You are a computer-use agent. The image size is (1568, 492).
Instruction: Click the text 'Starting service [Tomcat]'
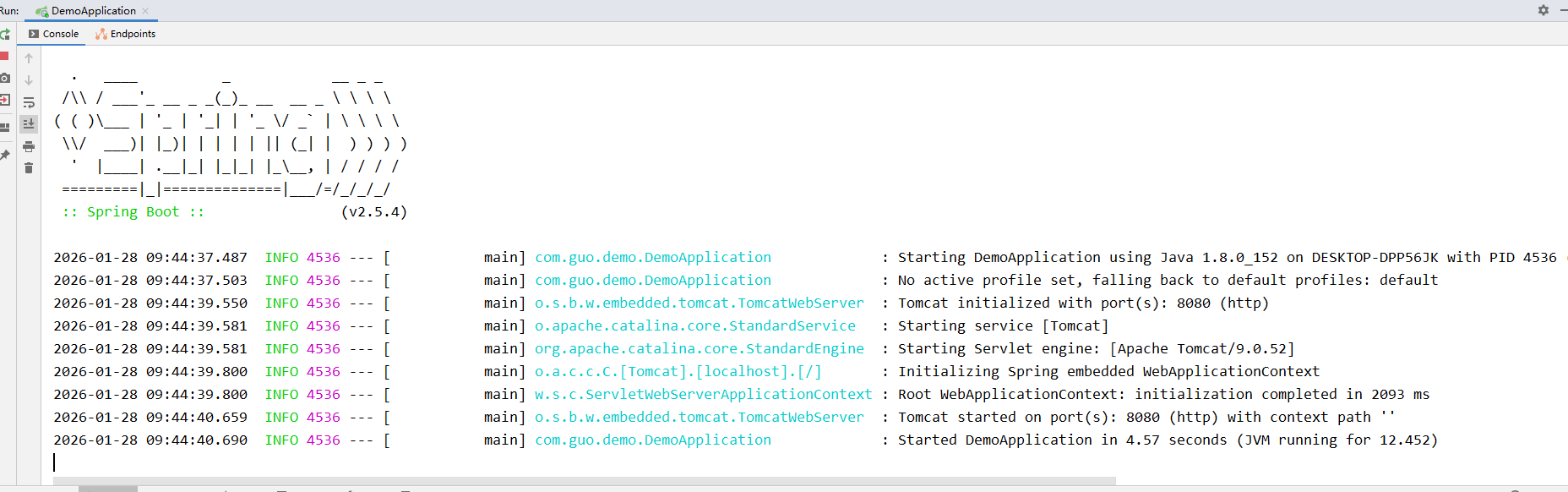[1003, 325]
